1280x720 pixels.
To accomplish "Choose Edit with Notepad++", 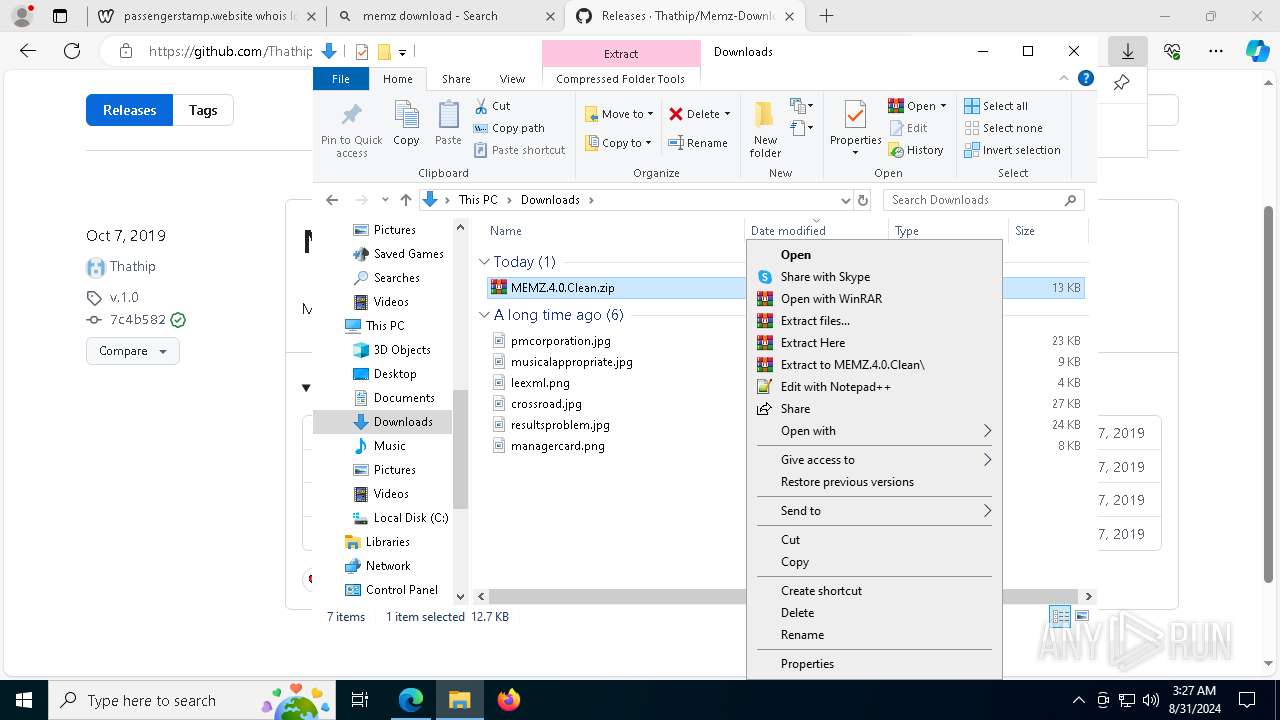I will tap(874, 387).
